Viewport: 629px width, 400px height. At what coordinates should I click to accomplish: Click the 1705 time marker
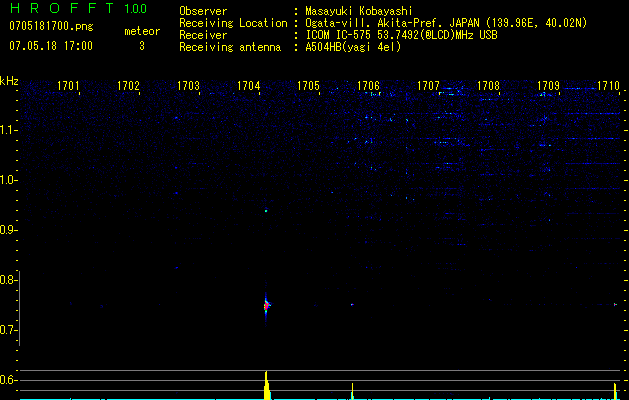(308, 86)
